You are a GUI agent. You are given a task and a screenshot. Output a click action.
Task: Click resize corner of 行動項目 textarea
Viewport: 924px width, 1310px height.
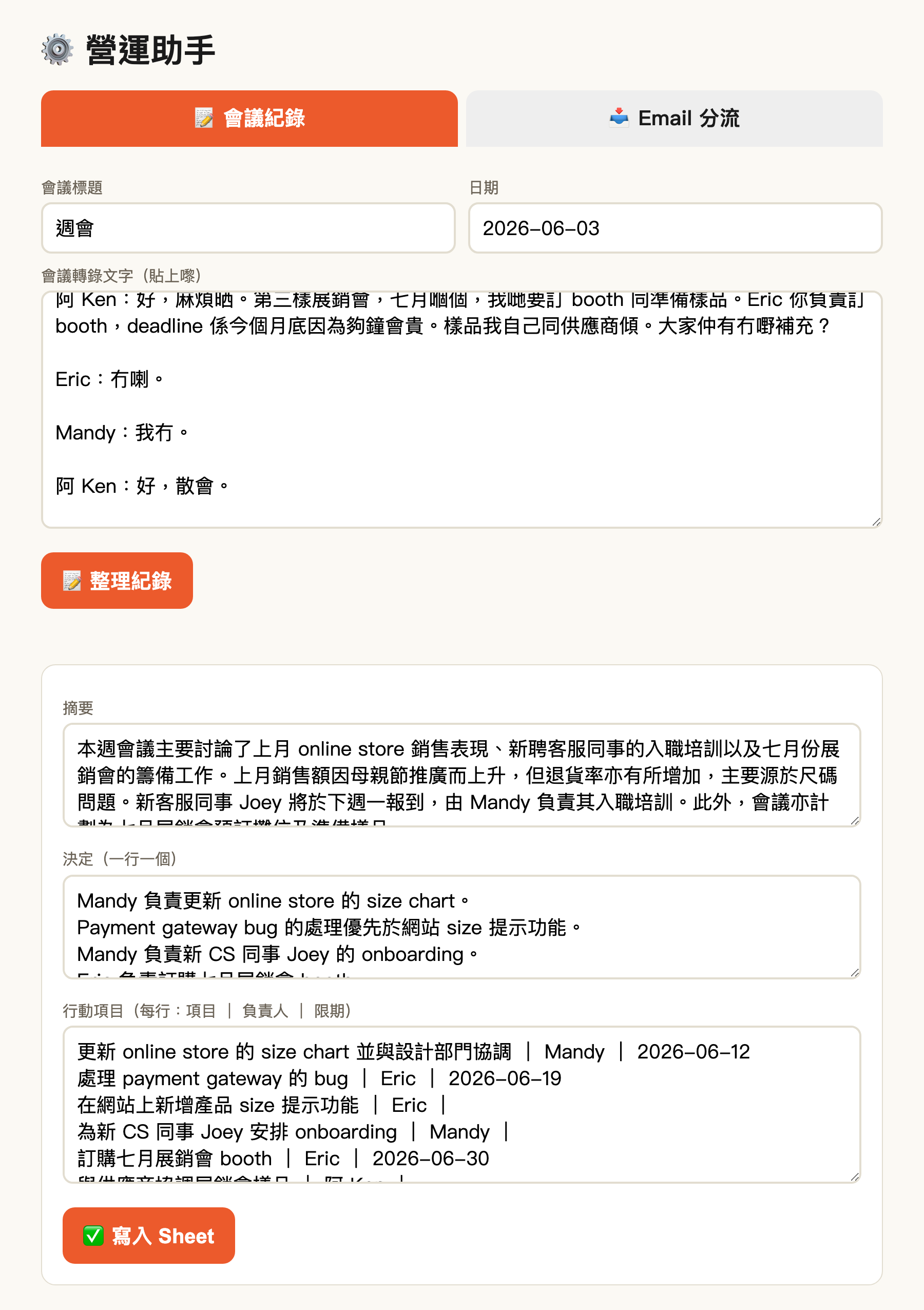click(854, 1177)
